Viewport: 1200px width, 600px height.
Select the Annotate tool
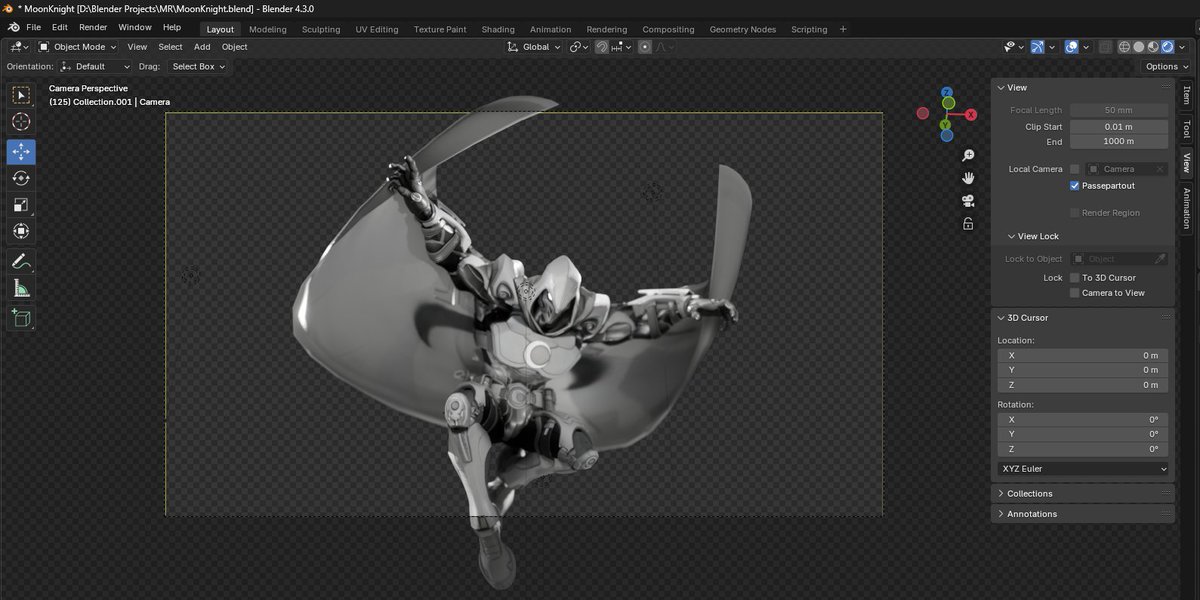click(x=21, y=261)
